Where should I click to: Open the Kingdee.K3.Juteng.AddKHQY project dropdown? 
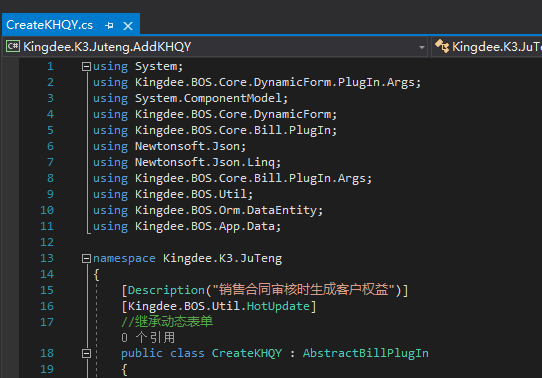pyautogui.click(x=422, y=47)
